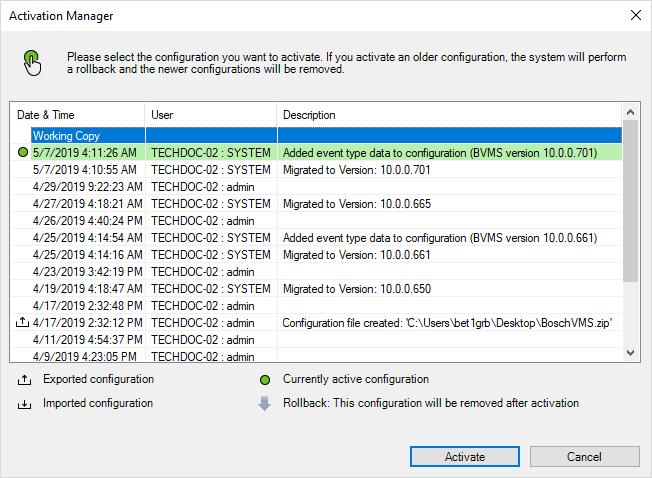
Task: Click description mentioning BVMS version 10.0.0.661
Action: click(x=440, y=238)
